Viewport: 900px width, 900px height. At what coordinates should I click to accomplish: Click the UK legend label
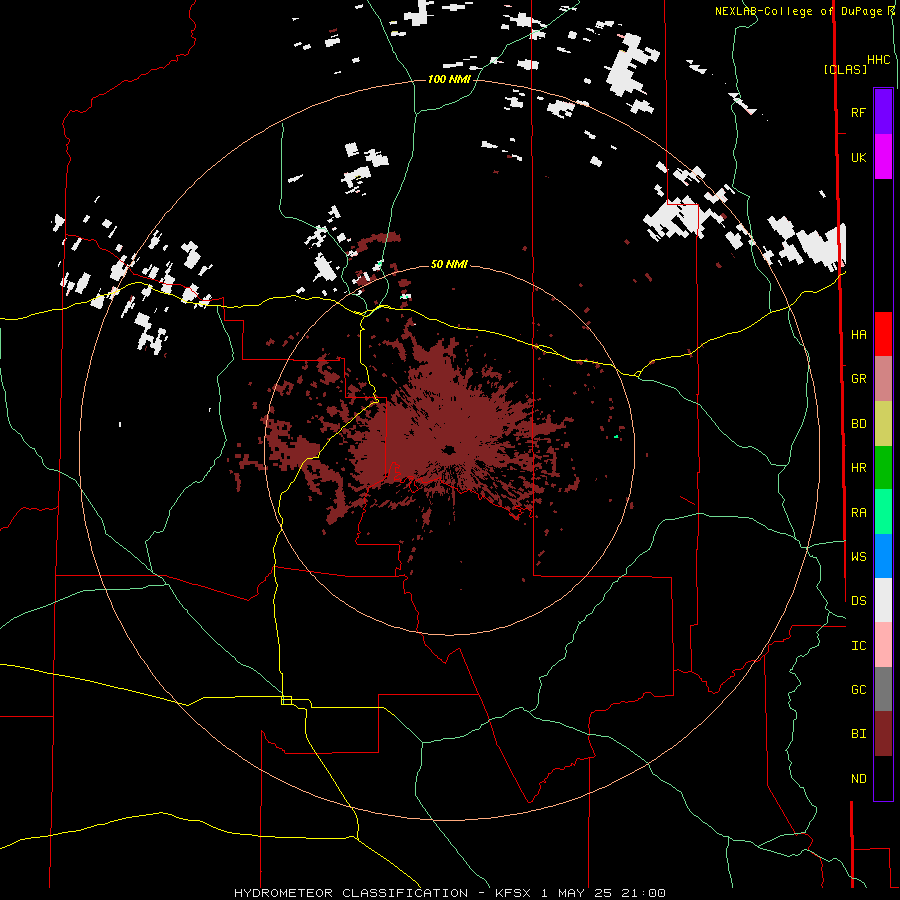(x=858, y=157)
